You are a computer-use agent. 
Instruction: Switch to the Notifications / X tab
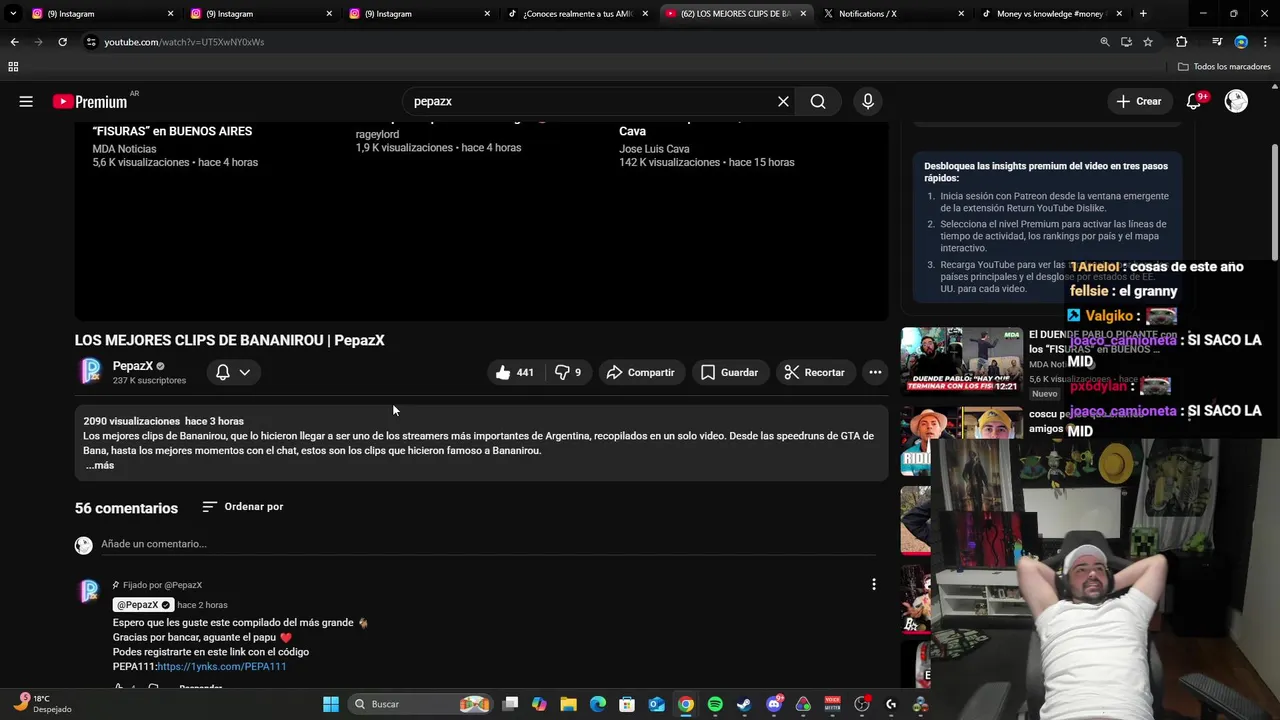pos(893,14)
